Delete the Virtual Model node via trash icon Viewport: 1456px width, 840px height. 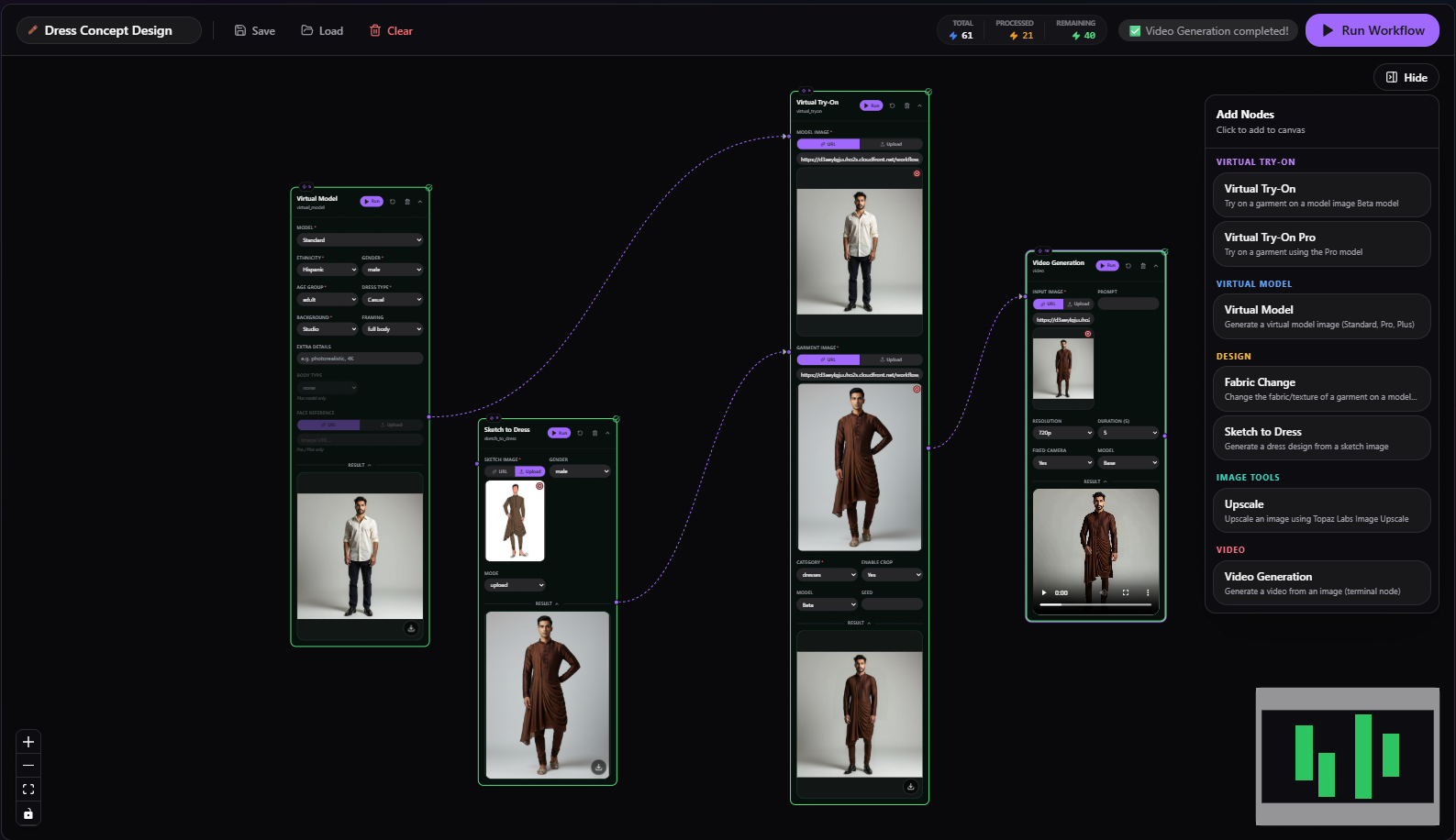[407, 202]
